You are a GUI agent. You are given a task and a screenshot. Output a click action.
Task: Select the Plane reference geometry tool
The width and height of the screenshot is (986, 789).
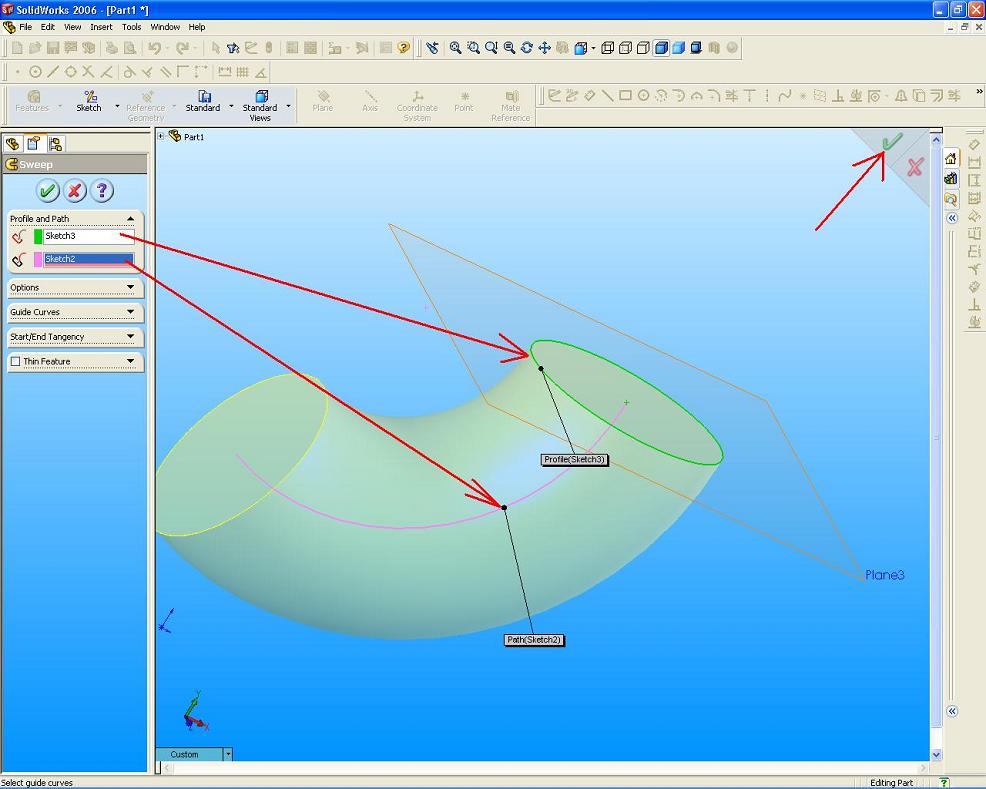point(322,97)
